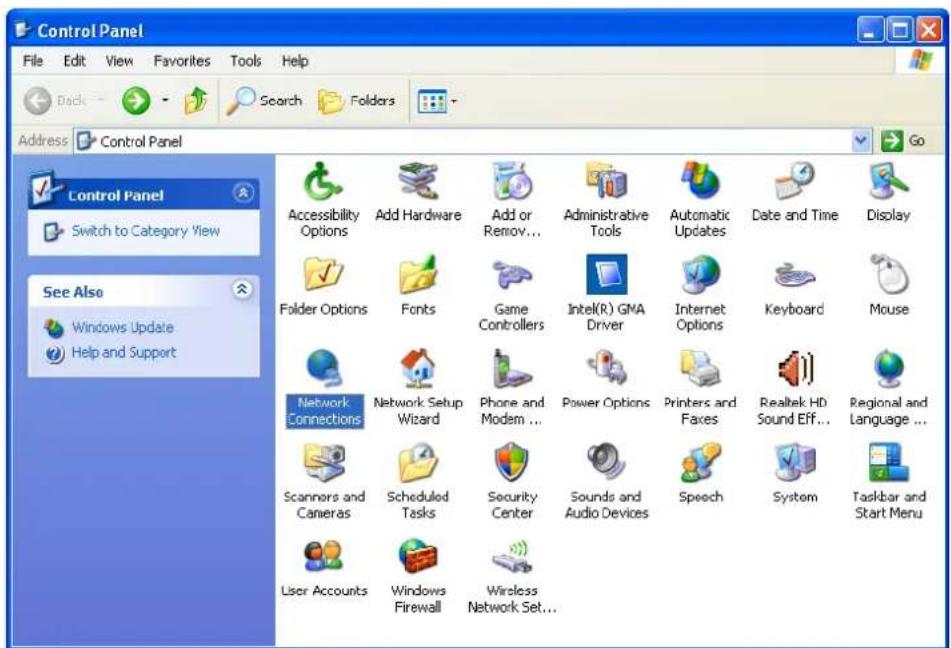Open the Favorites menu
The height and width of the screenshot is (648, 951).
pyautogui.click(x=182, y=61)
